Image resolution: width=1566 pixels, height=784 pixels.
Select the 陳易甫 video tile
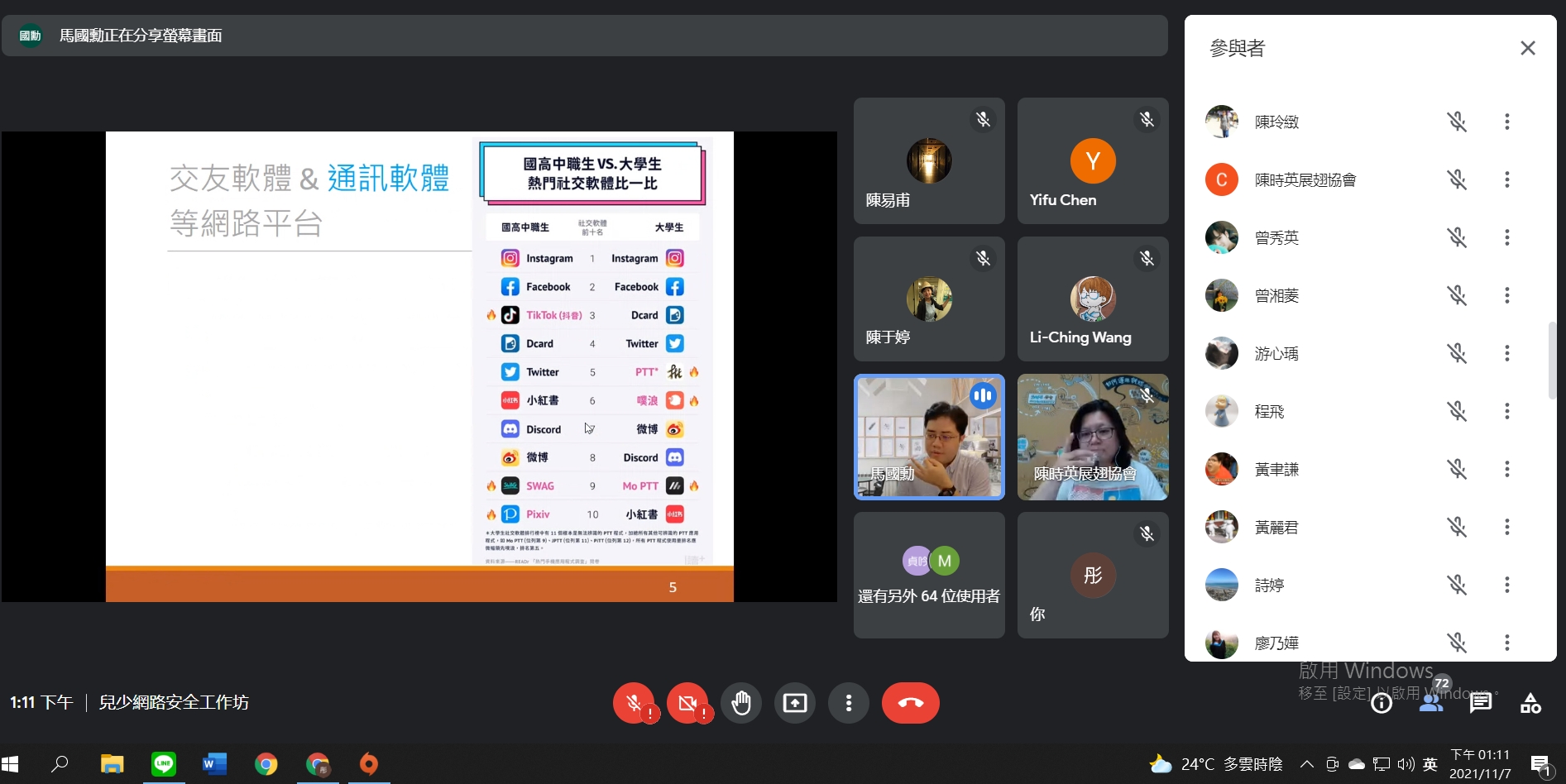pos(929,160)
